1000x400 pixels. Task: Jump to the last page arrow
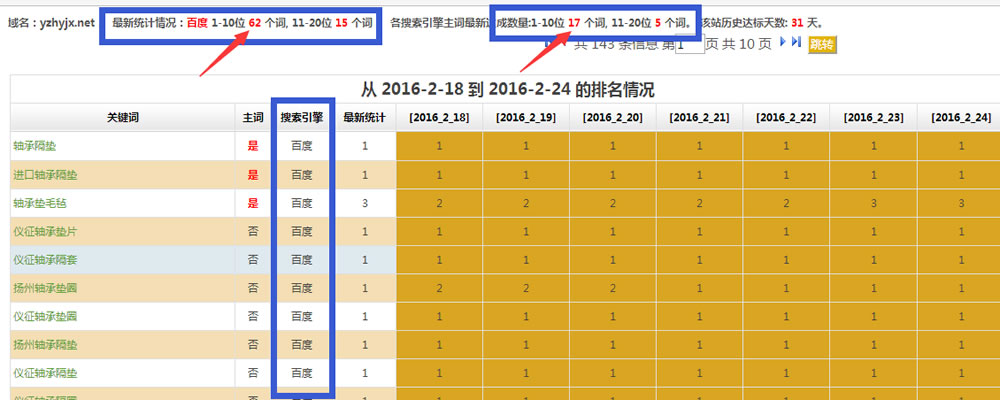click(797, 43)
